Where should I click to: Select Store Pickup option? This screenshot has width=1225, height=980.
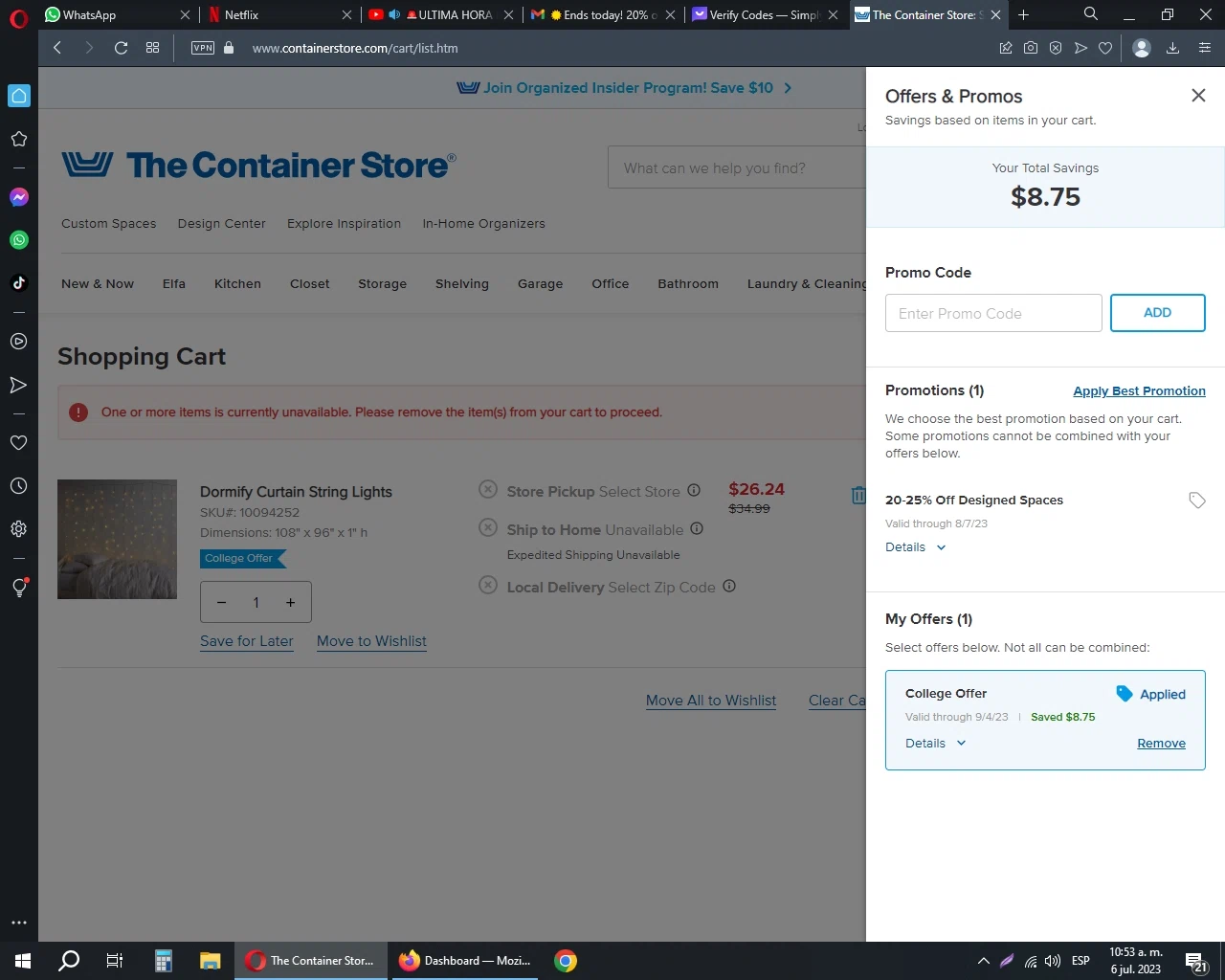click(488, 490)
